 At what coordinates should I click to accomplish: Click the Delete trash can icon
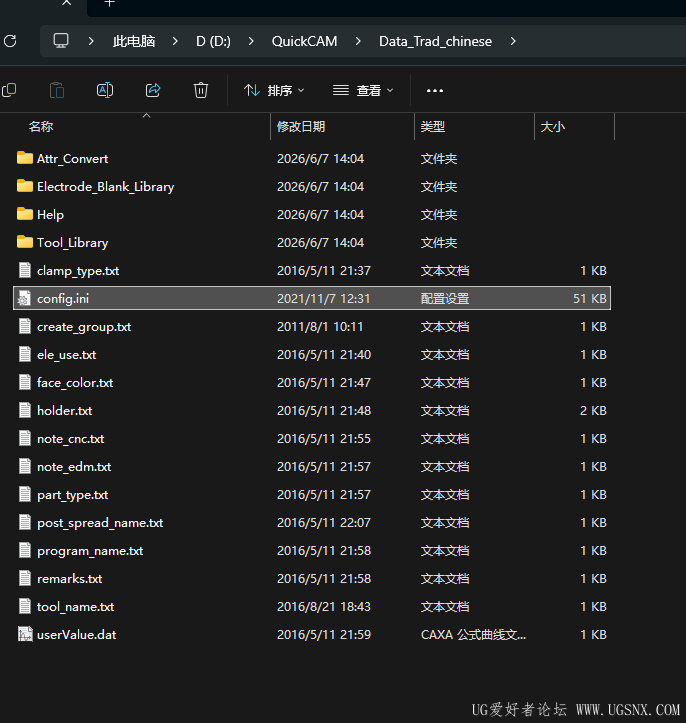point(201,90)
